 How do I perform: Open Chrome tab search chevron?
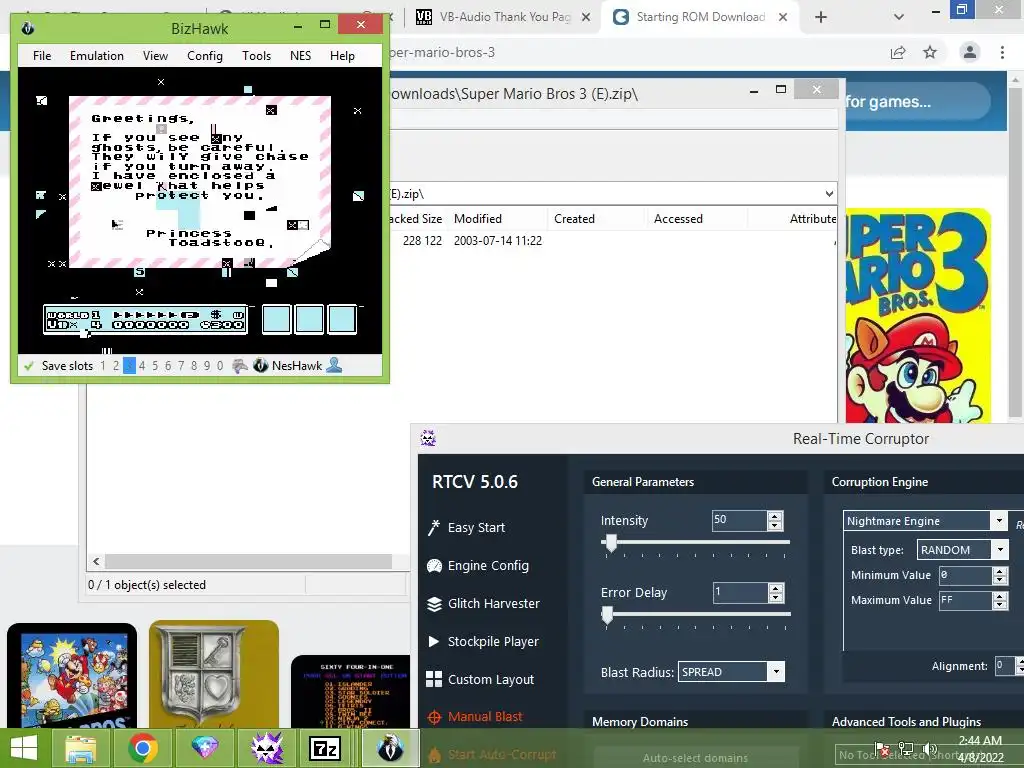click(899, 18)
